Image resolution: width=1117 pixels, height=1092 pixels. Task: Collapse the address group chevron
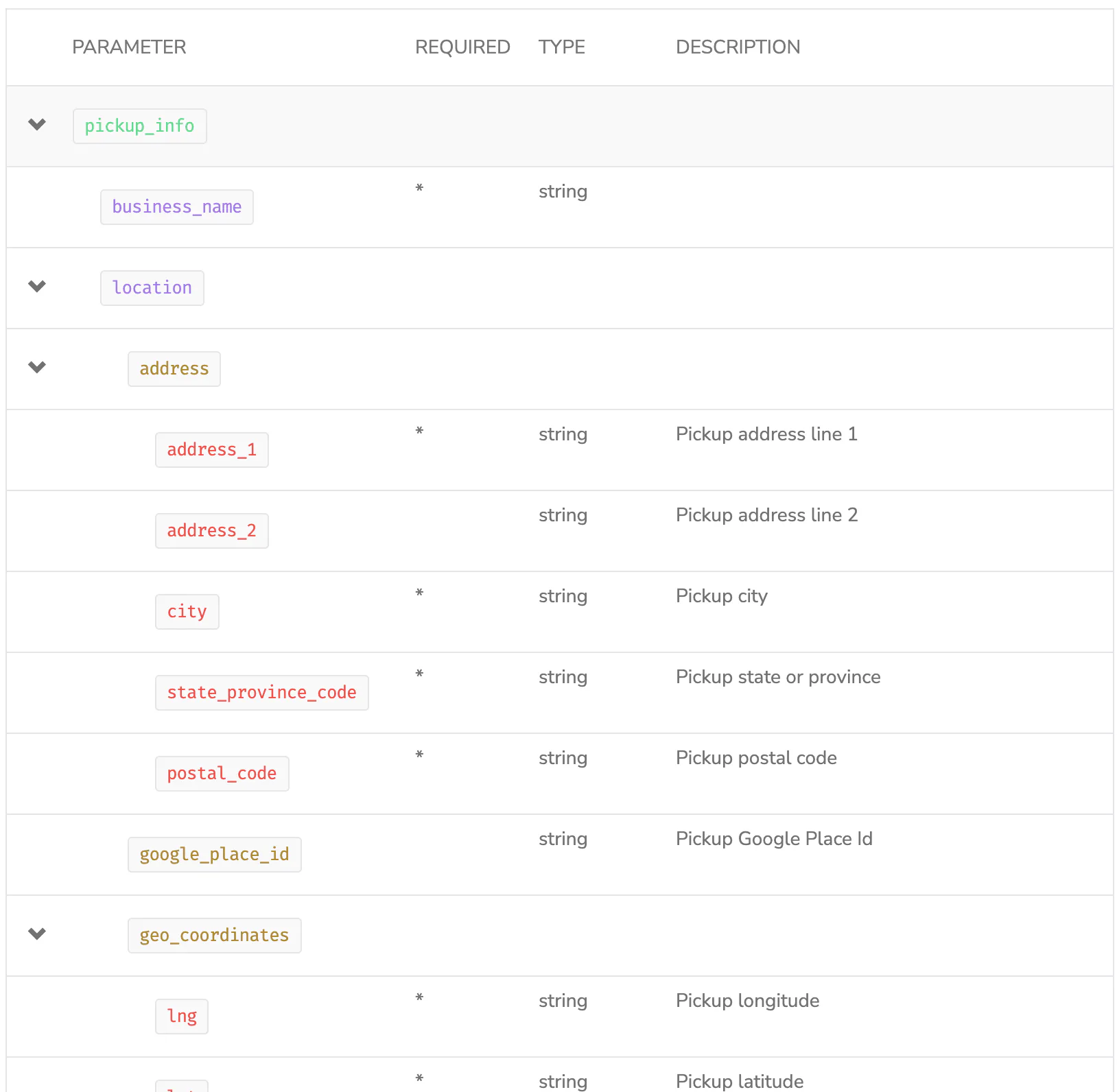point(37,367)
